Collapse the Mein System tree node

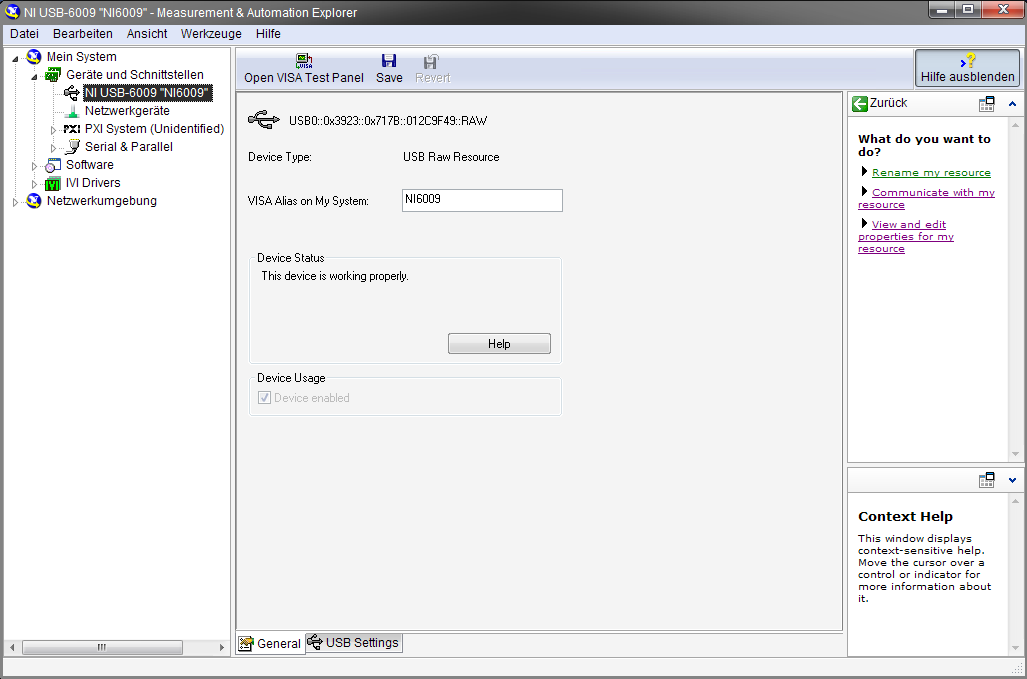tap(15, 59)
